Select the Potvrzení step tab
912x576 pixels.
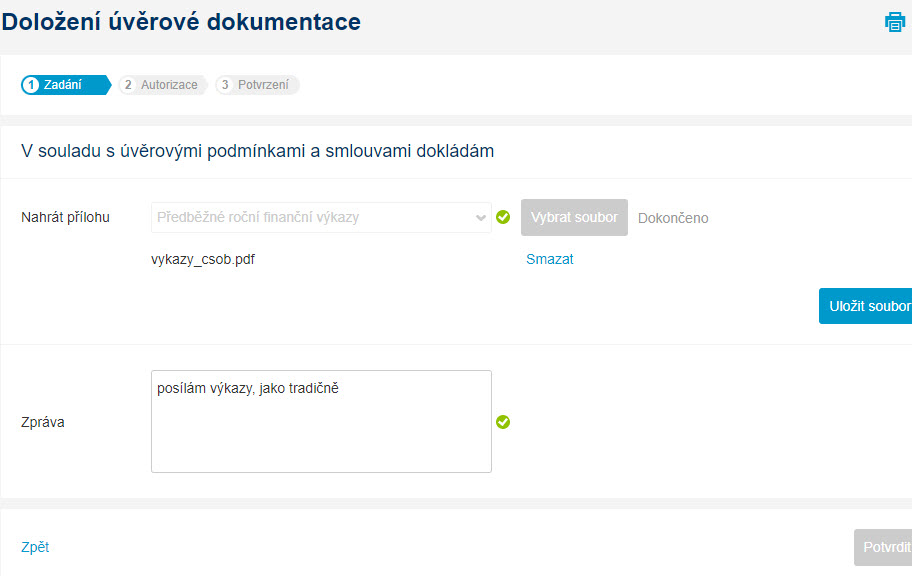(x=257, y=85)
